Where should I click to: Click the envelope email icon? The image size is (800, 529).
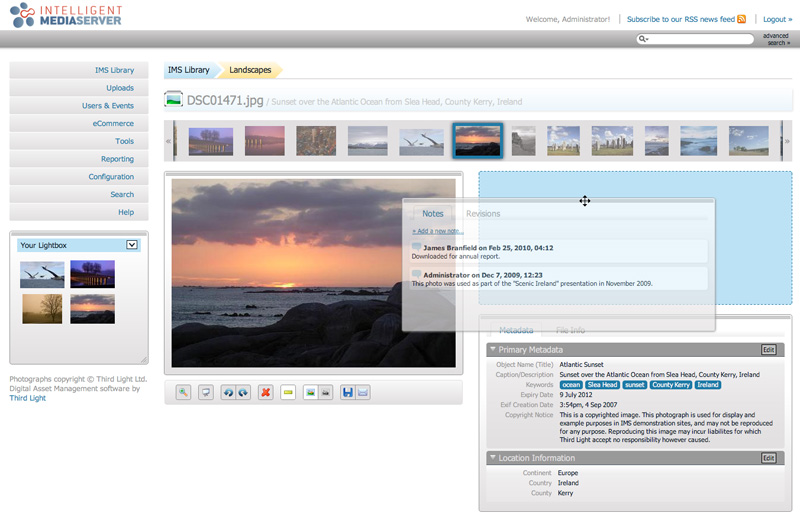click(363, 392)
